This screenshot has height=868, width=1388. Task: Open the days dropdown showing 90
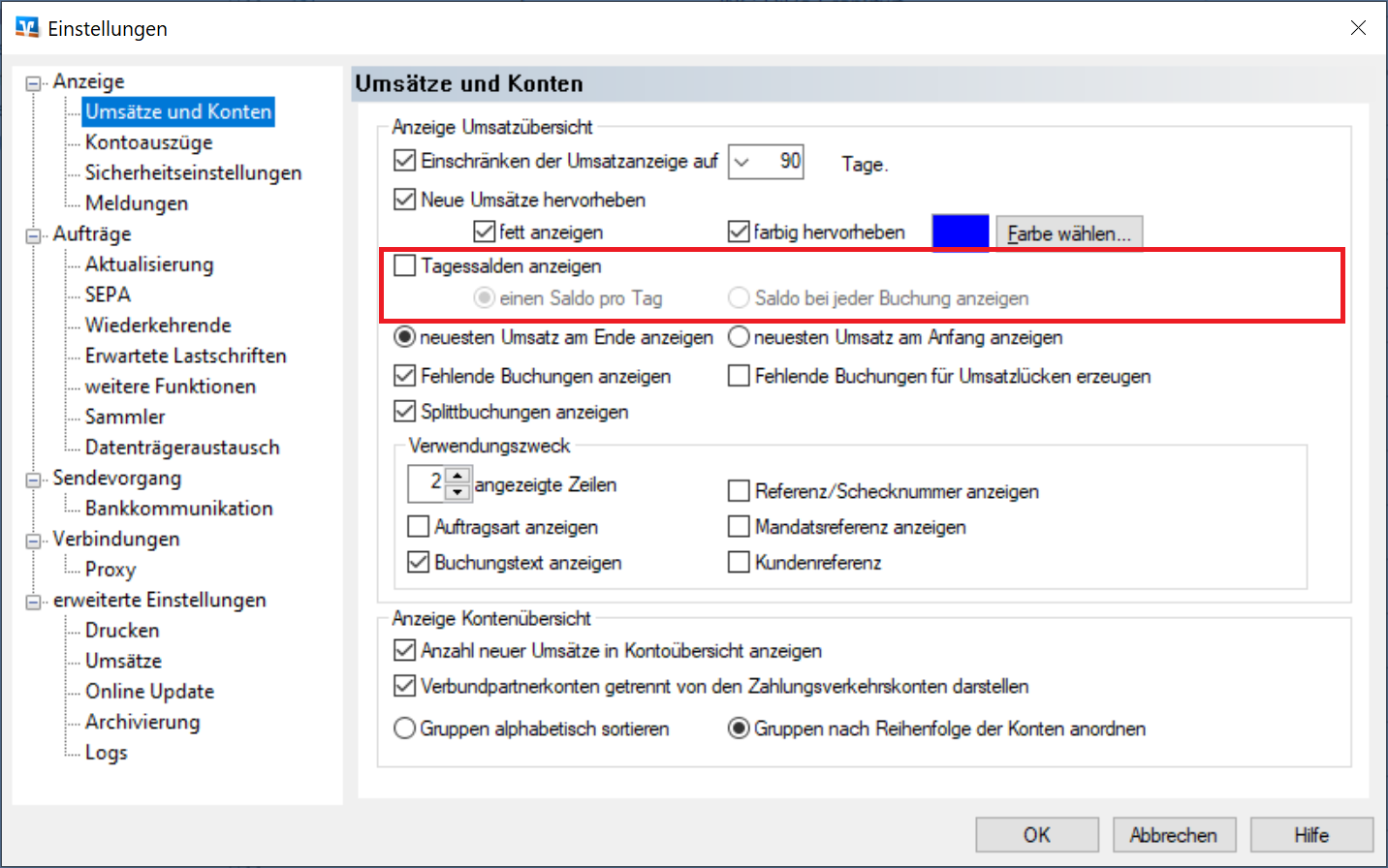tap(741, 163)
